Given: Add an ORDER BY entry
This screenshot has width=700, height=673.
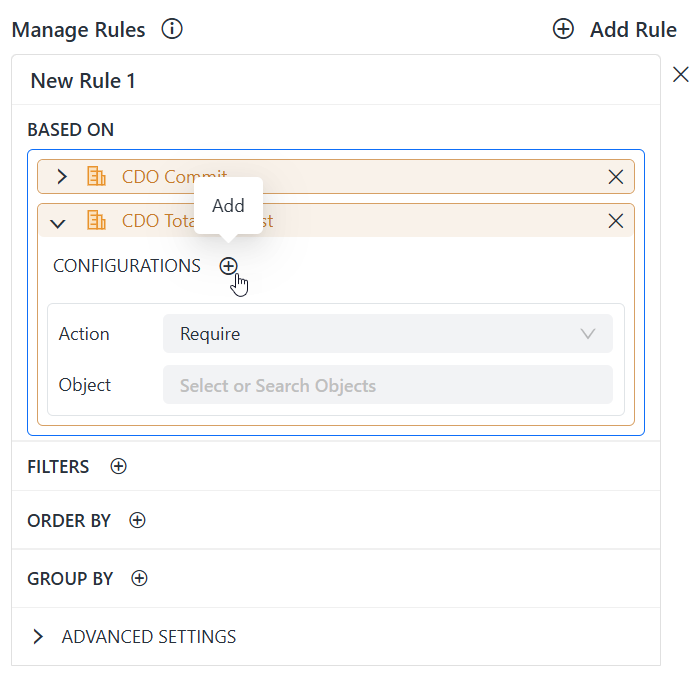Looking at the screenshot, I should tap(138, 521).
